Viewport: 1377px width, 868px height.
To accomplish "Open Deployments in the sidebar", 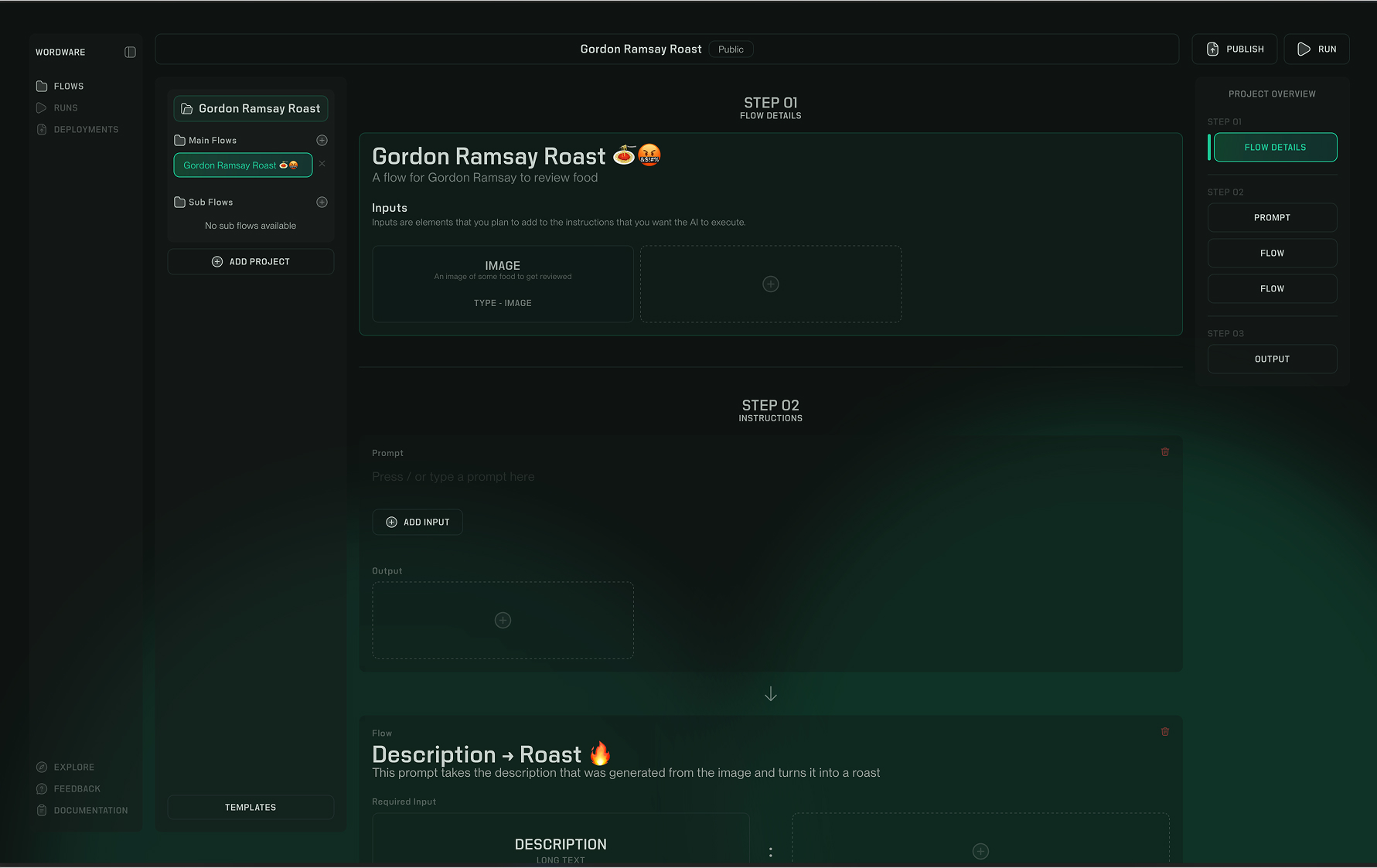I will point(77,129).
